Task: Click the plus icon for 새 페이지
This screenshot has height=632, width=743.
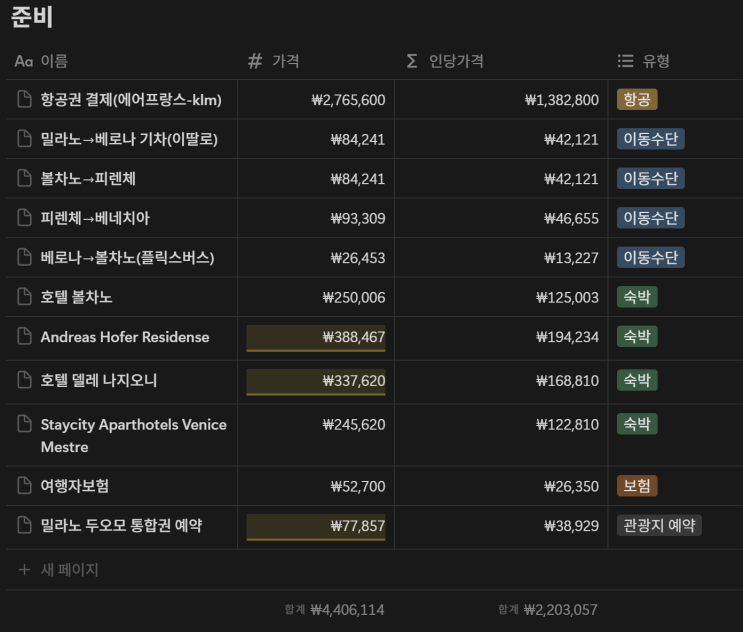Action: 25,570
